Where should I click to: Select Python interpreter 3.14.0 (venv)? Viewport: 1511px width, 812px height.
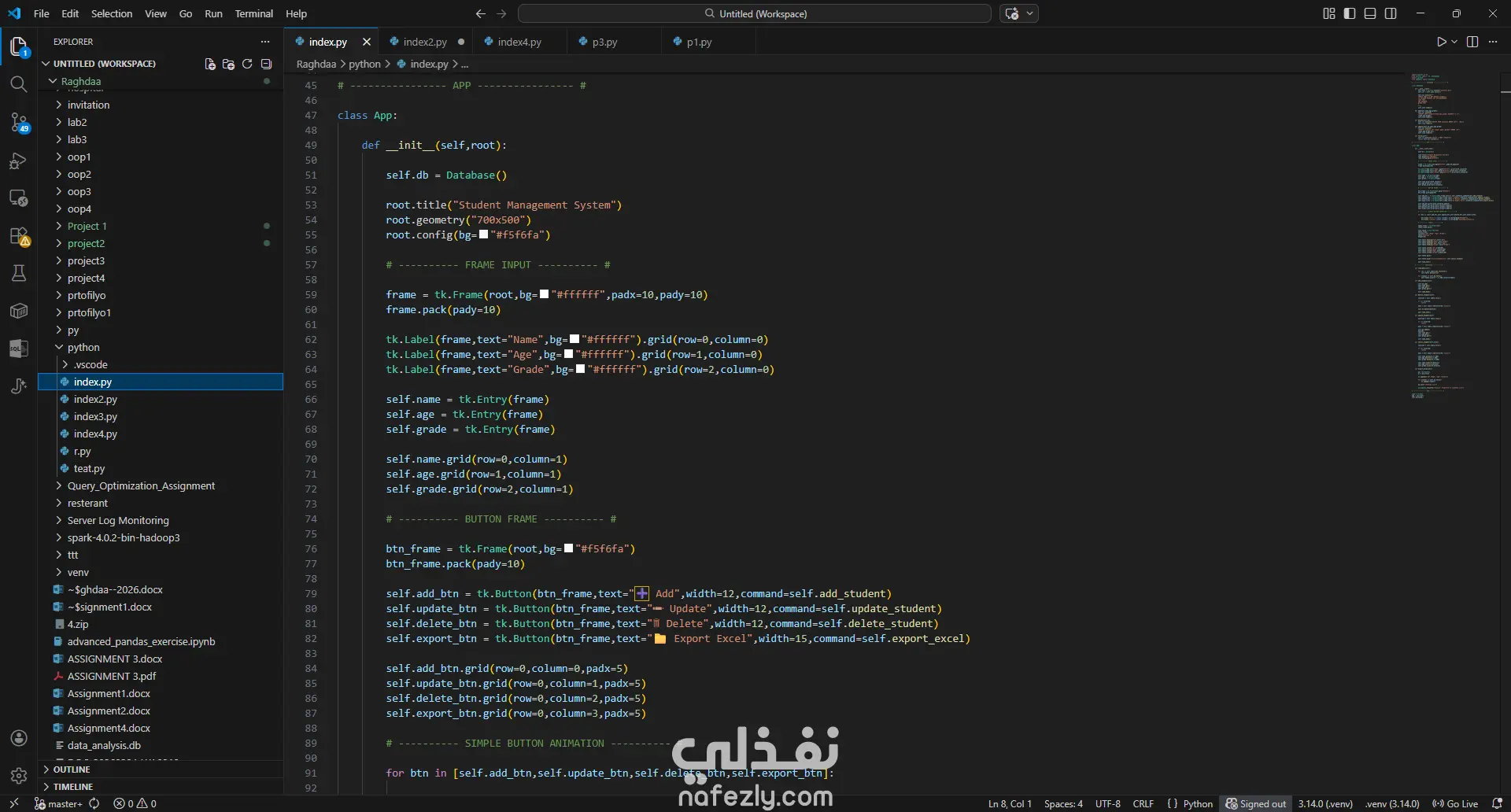[1325, 803]
